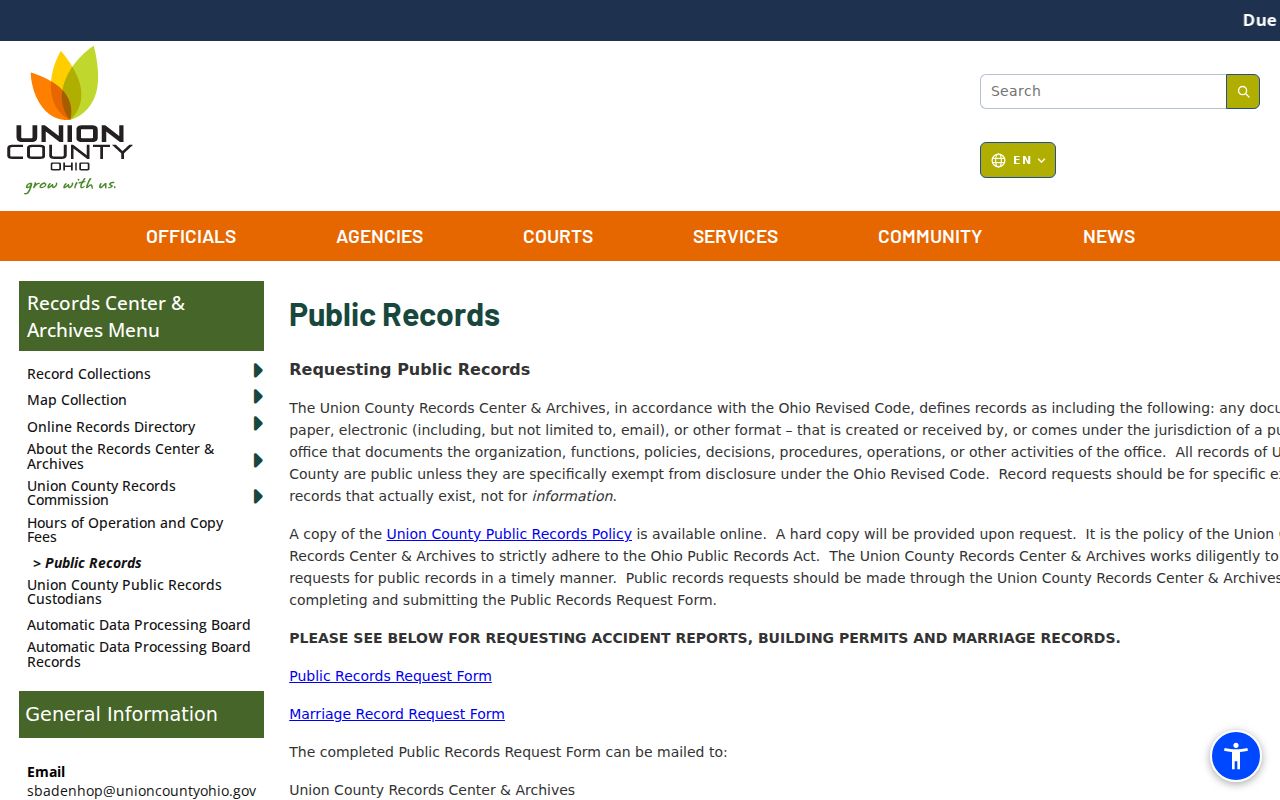This screenshot has height=800, width=1280.
Task: Open the AGENCIES menu
Action: 379,237
